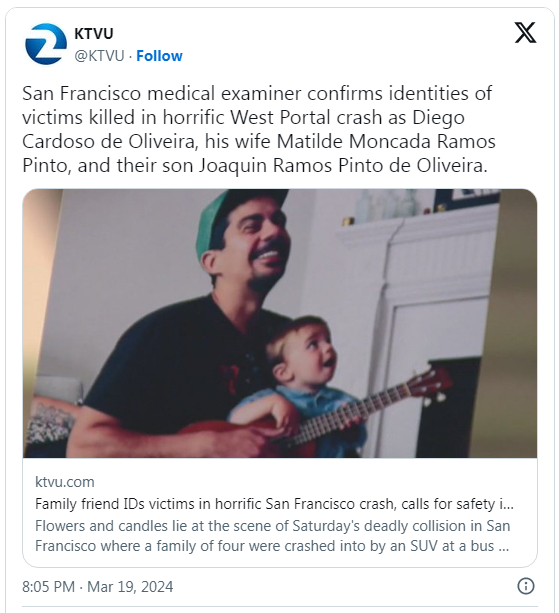Open the 8:05 PM timestamp

48,587
